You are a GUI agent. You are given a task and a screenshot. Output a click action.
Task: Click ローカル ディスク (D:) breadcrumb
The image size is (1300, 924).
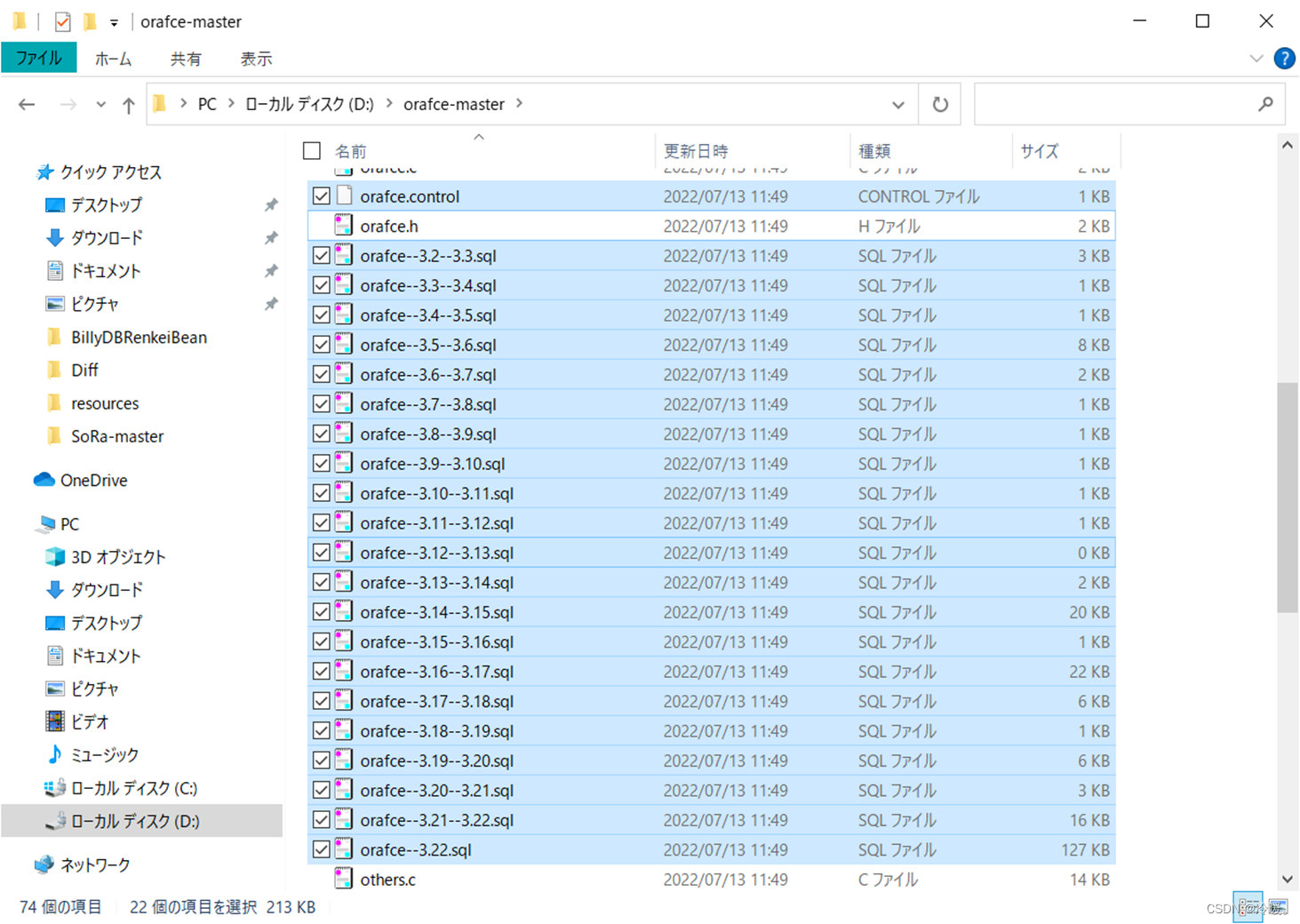point(309,104)
